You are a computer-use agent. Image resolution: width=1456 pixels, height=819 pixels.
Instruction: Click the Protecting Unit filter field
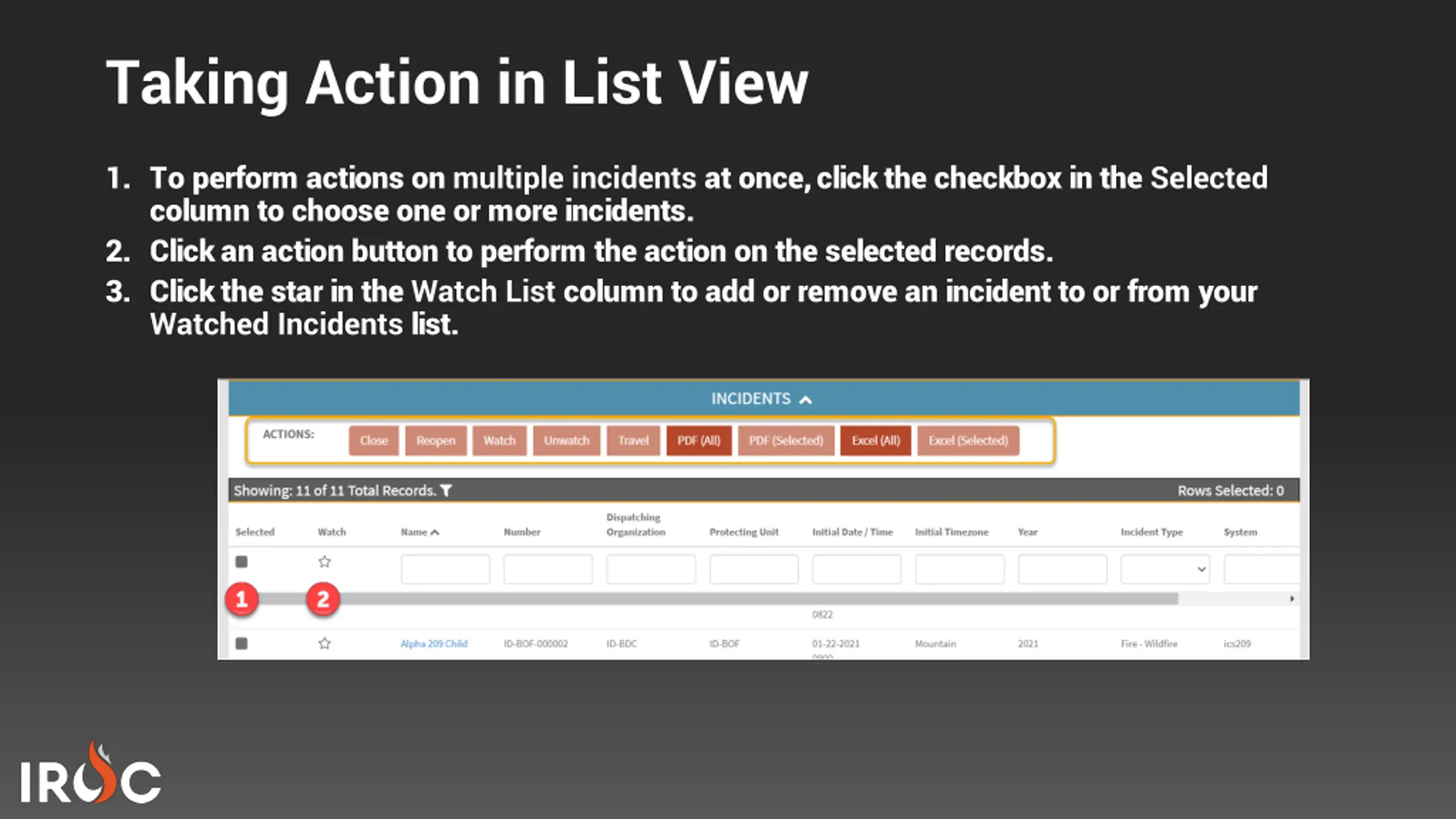coord(754,569)
